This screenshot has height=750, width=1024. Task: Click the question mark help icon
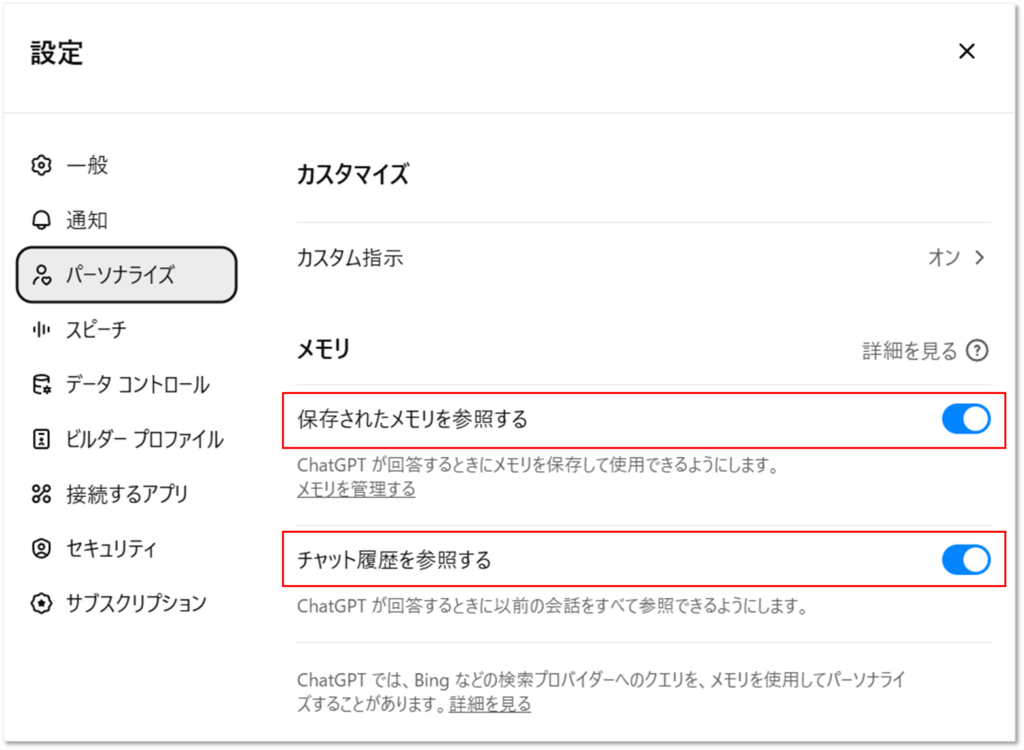tap(977, 351)
